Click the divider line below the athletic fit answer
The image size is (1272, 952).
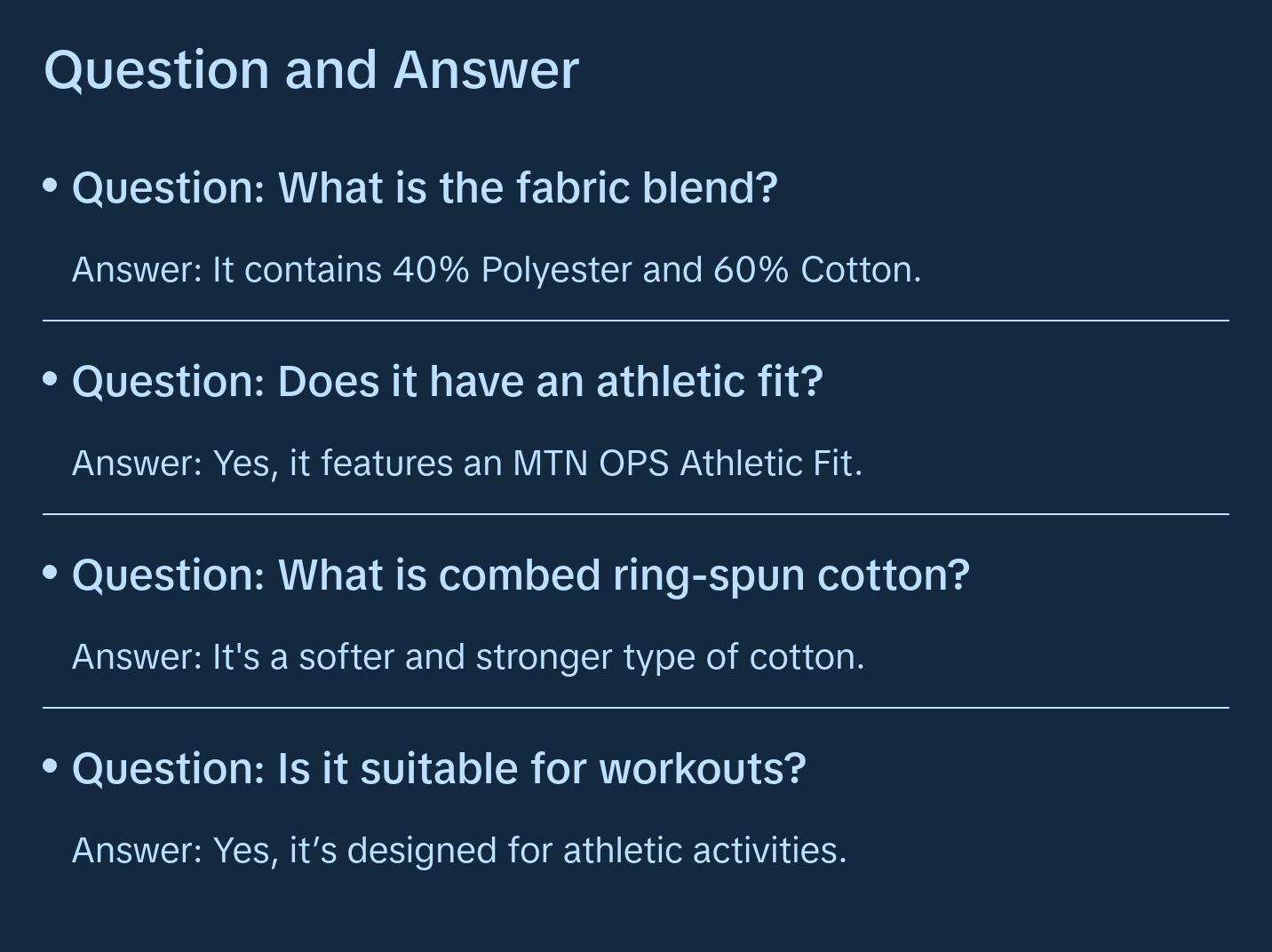tap(636, 514)
